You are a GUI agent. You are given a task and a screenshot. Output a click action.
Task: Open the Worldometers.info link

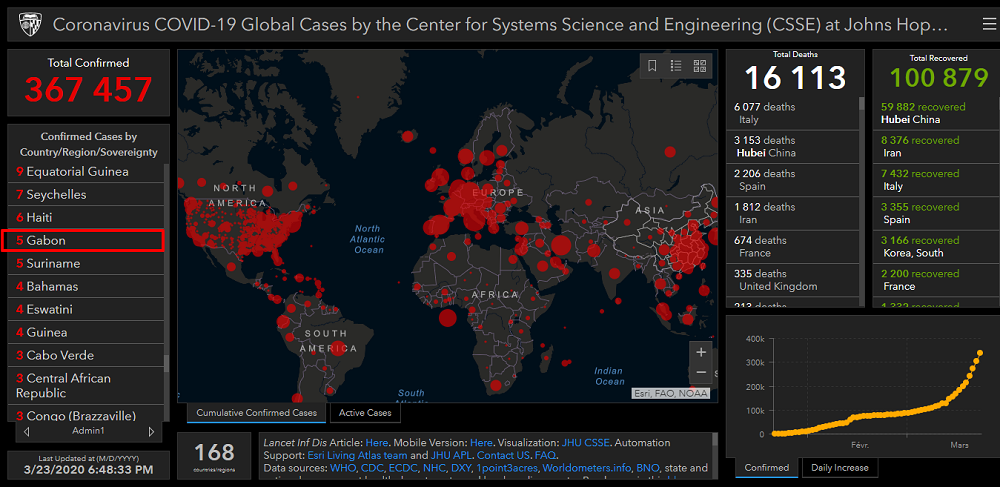tap(586, 468)
